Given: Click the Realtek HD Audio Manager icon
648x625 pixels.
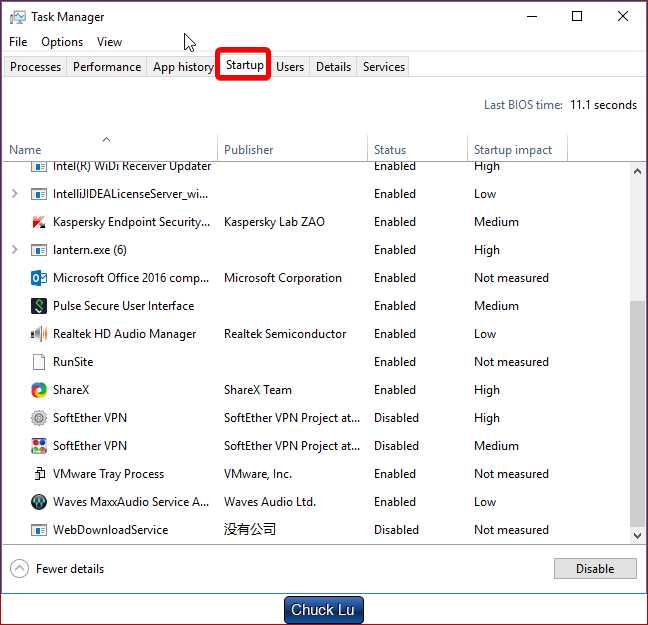Looking at the screenshot, I should tap(39, 334).
